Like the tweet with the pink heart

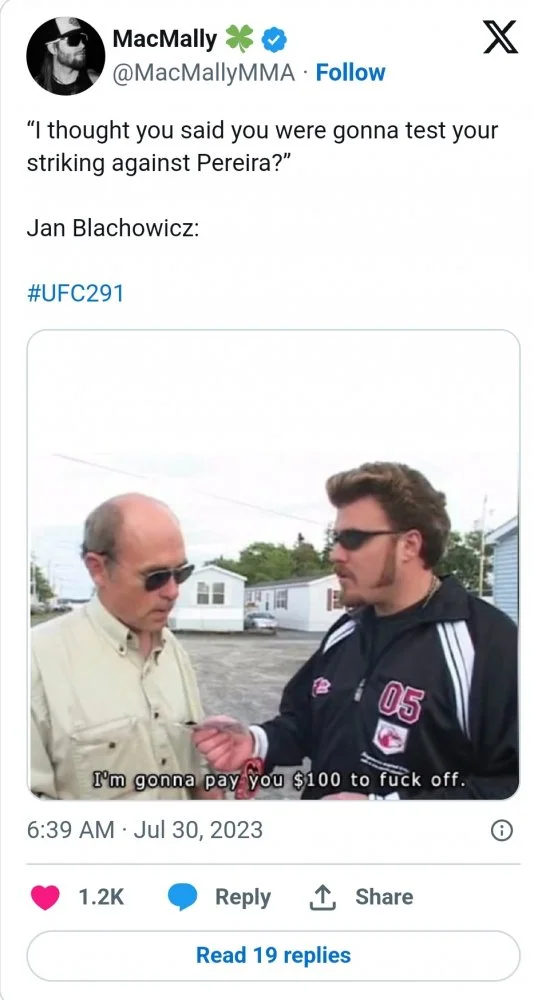click(x=45, y=897)
